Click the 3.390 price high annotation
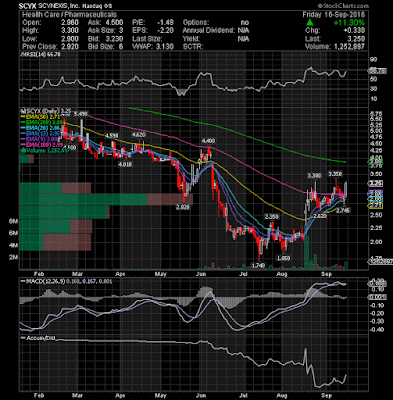The height and width of the screenshot is (400, 393). tap(314, 175)
